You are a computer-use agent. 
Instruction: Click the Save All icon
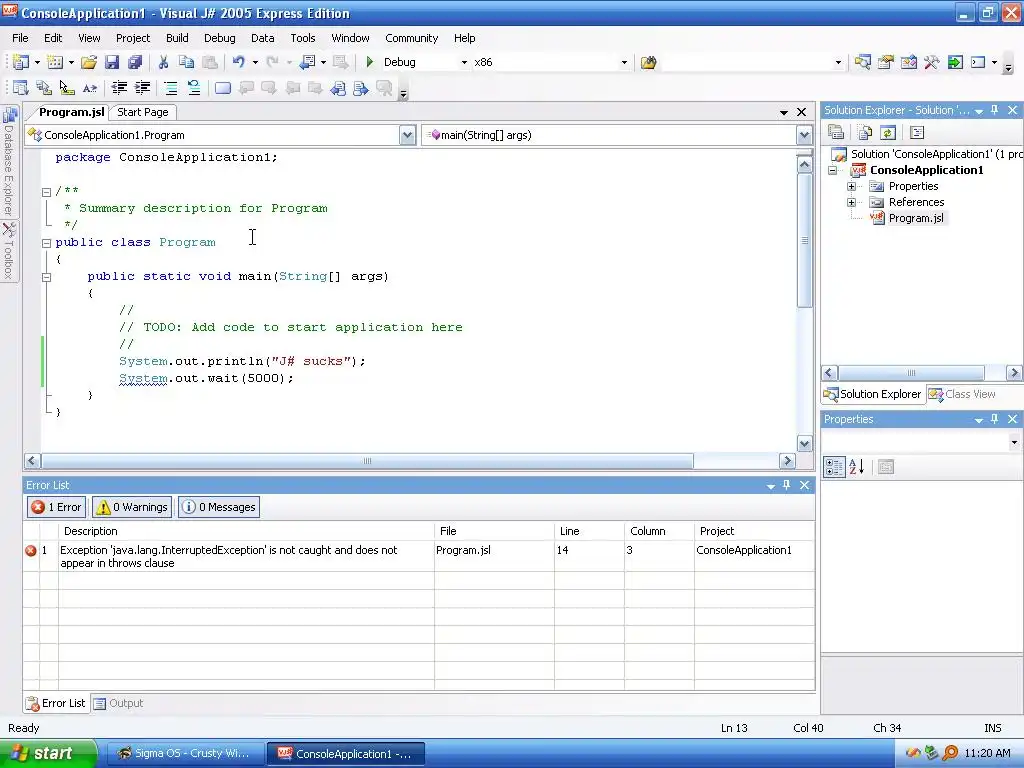[135, 62]
